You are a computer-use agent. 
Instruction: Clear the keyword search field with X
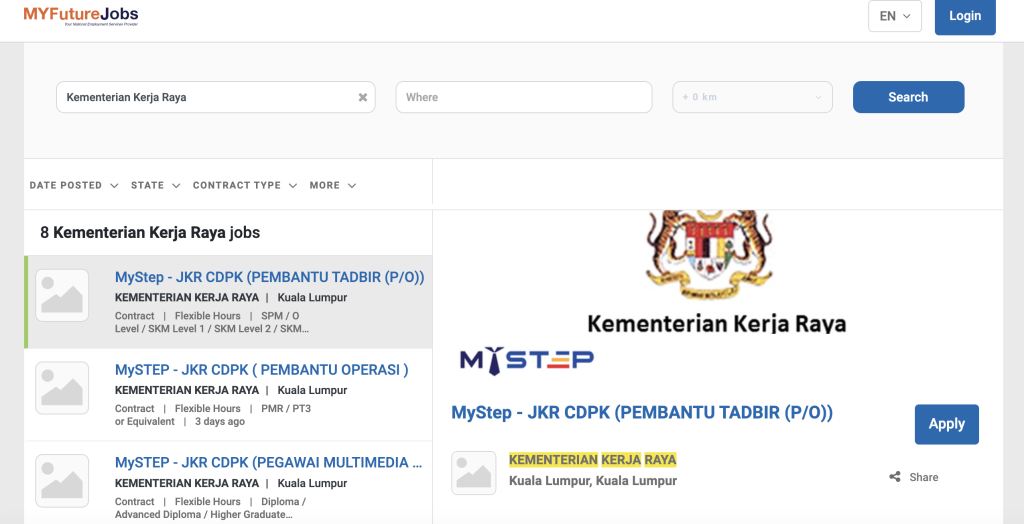(363, 98)
